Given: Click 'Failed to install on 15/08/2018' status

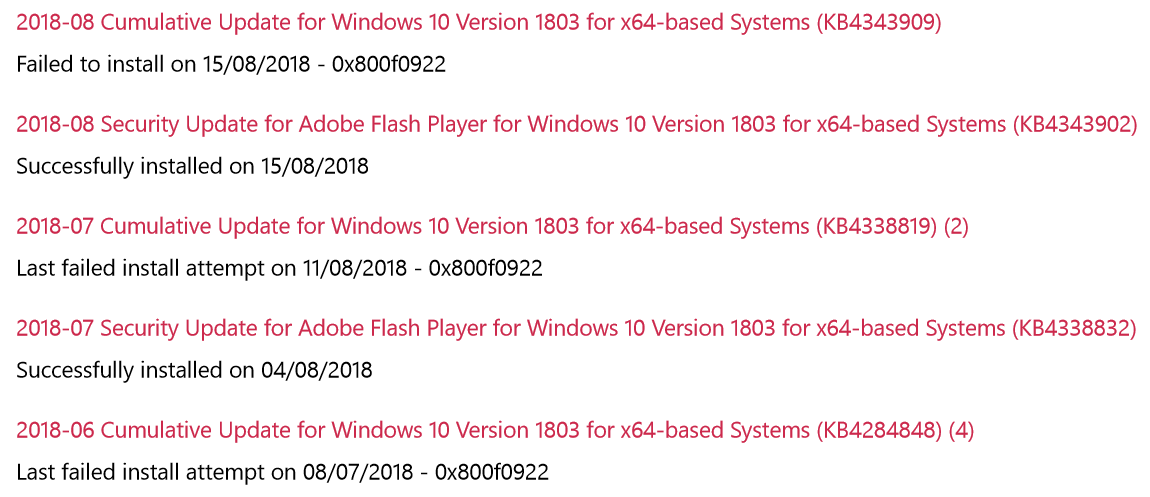Looking at the screenshot, I should (x=167, y=65).
